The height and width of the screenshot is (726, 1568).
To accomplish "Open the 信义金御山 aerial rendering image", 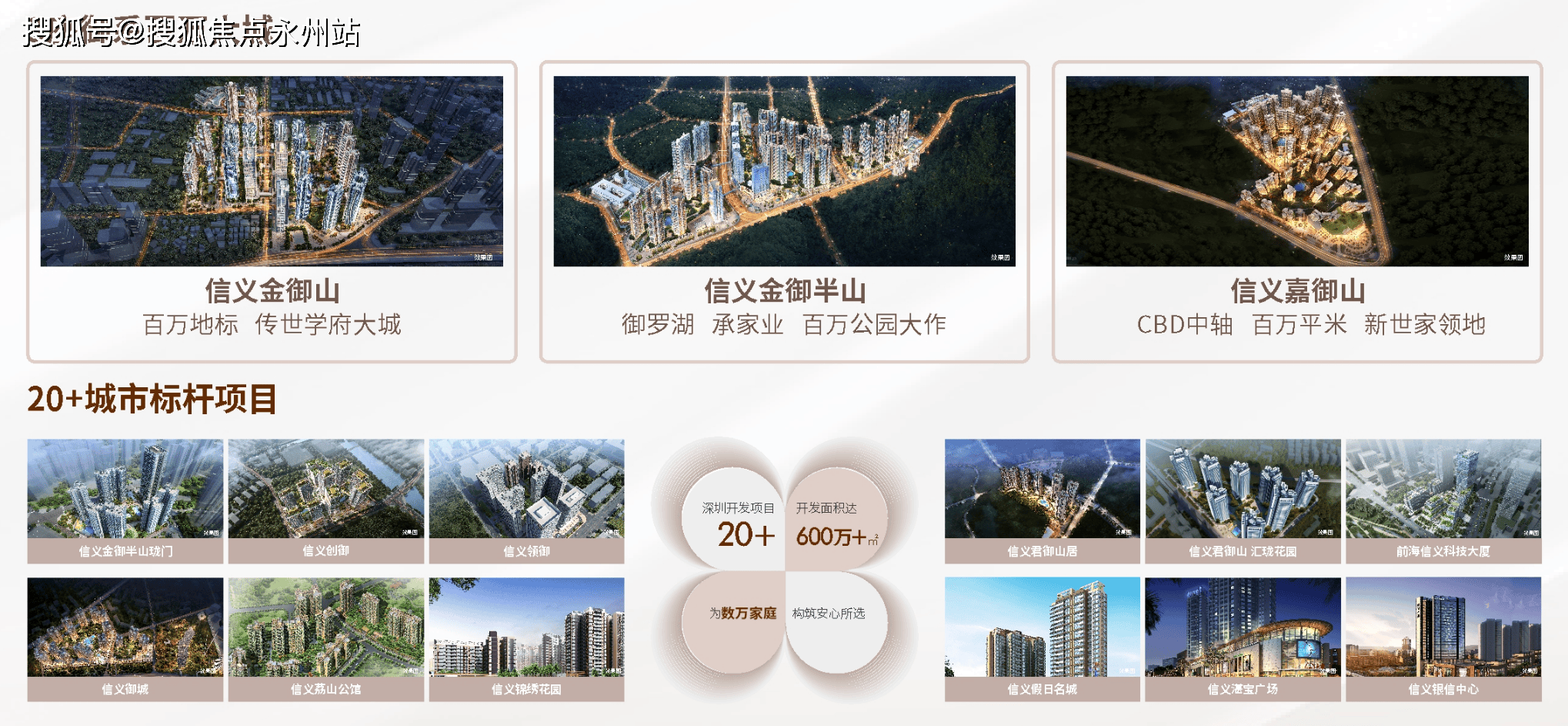I will (x=272, y=171).
